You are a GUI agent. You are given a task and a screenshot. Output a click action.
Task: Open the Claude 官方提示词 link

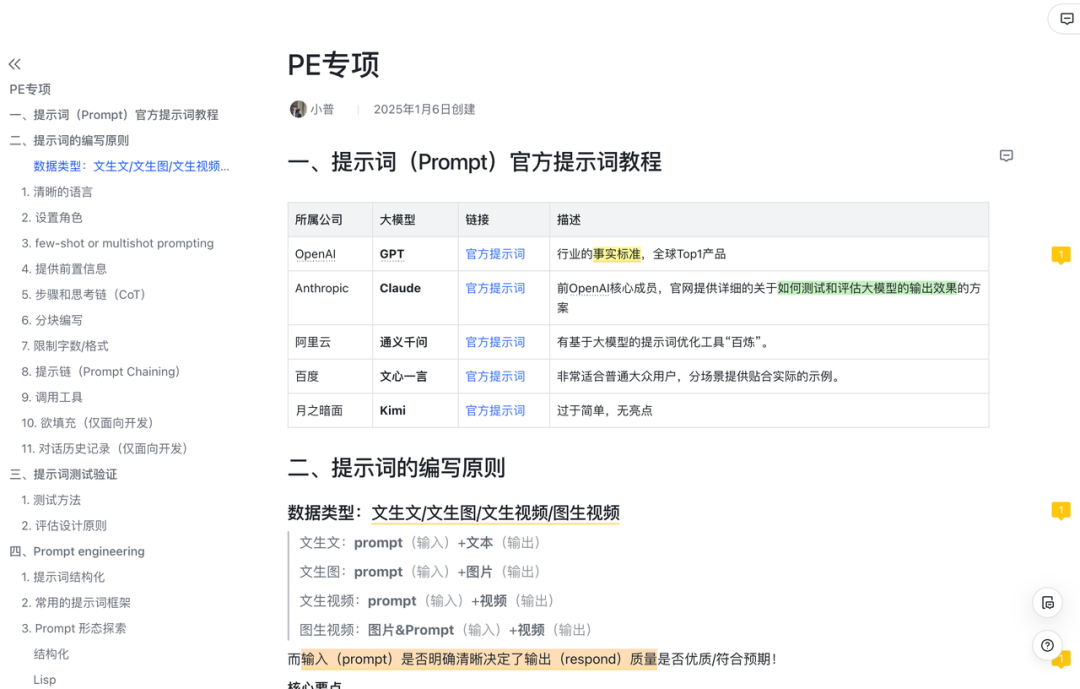tap(495, 288)
